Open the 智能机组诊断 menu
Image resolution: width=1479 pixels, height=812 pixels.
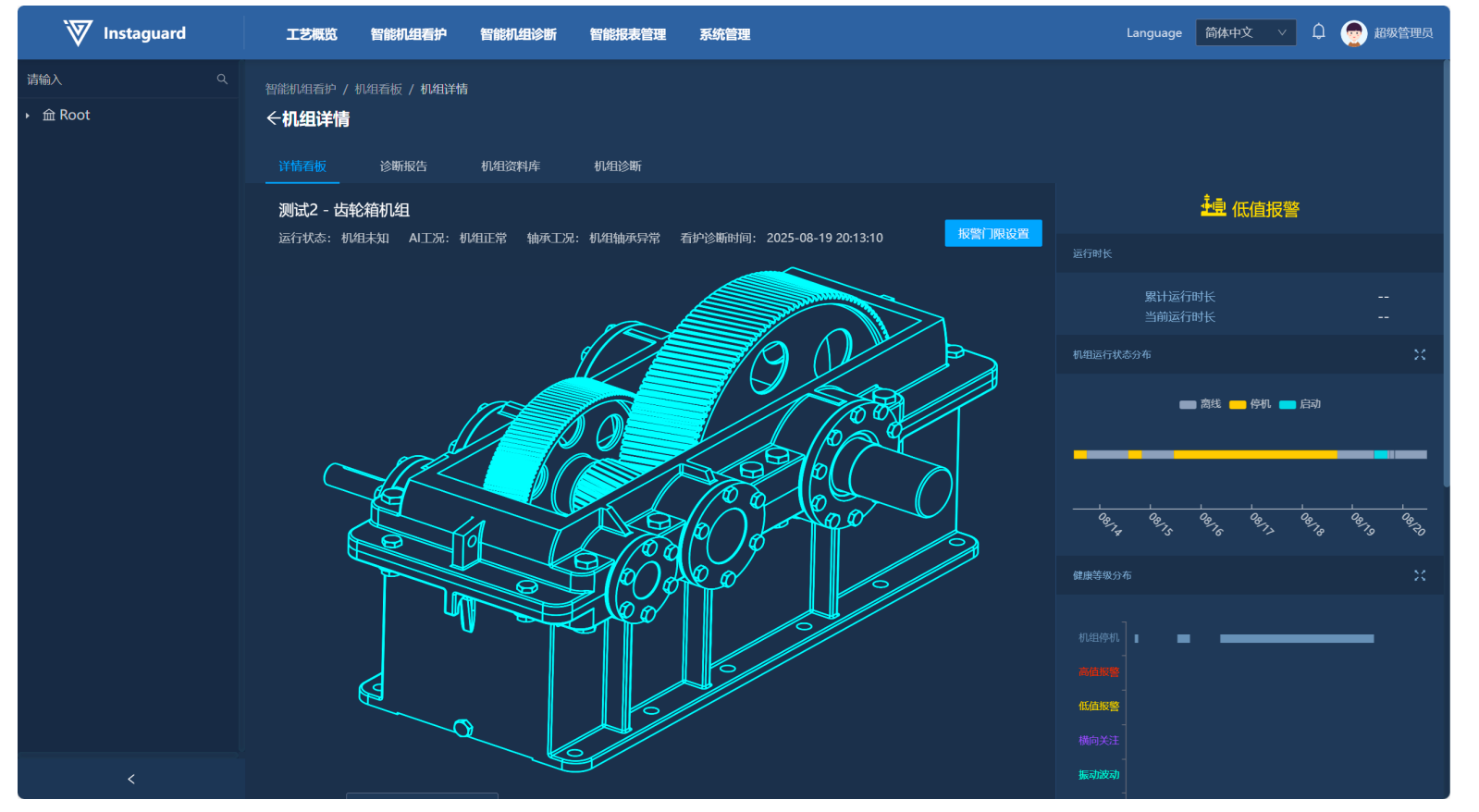tap(518, 34)
